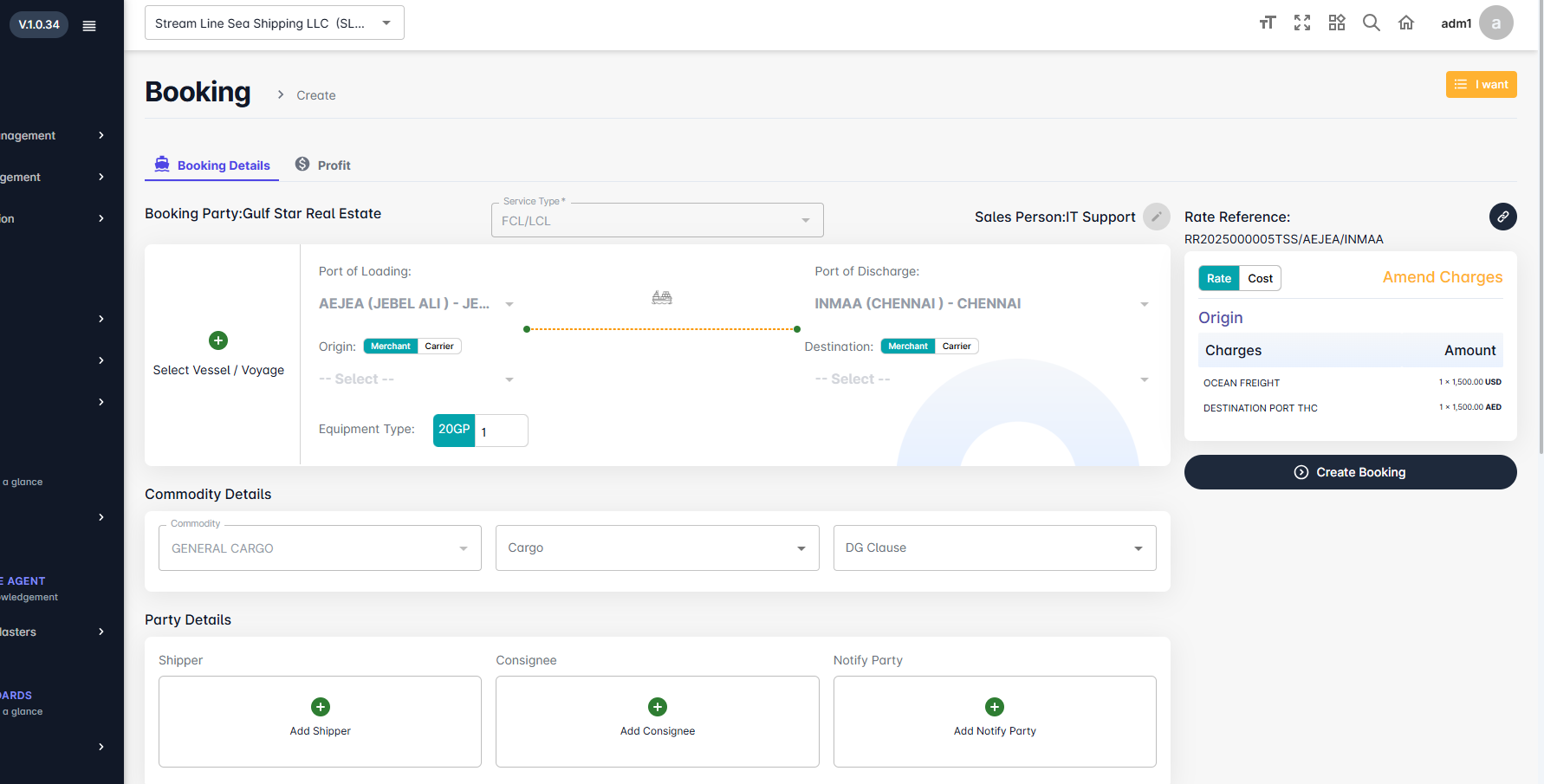Switch charges view to Cost
The image size is (1544, 784).
point(1260,278)
